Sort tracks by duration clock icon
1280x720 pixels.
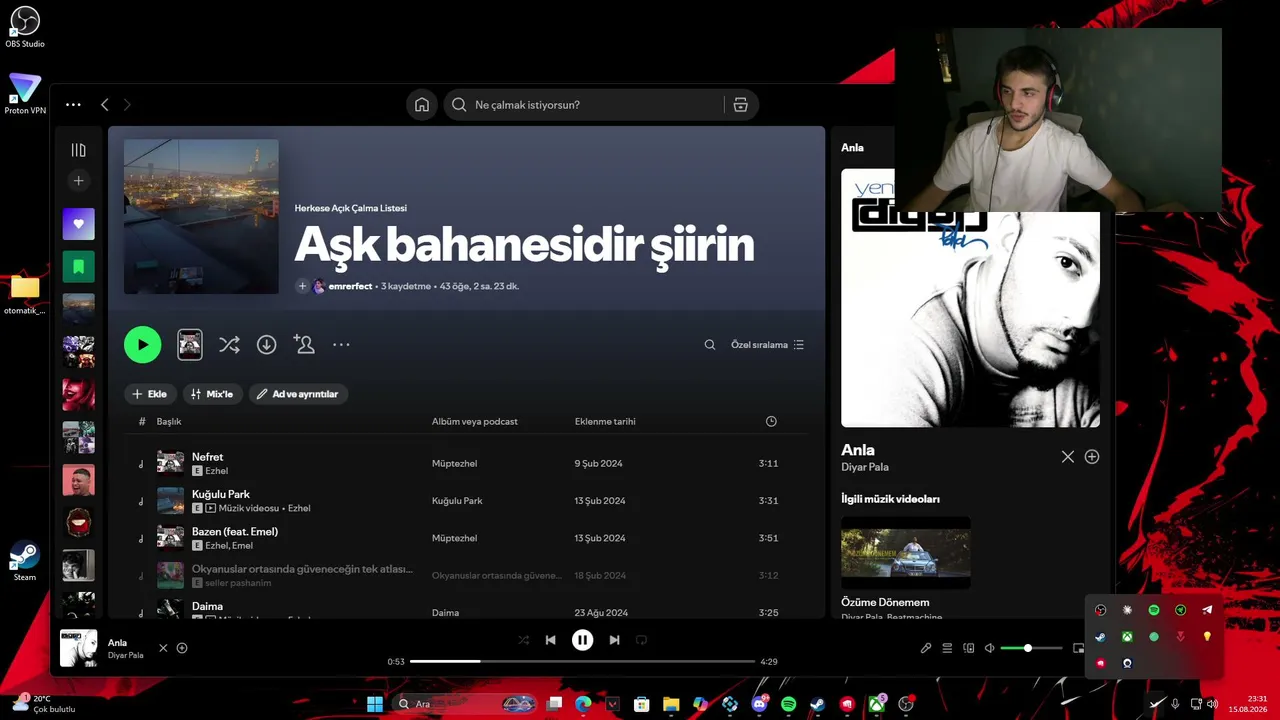771,422
